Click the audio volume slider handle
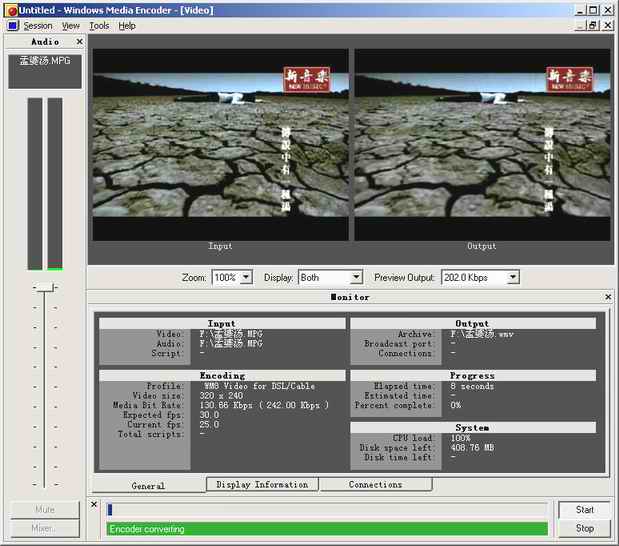This screenshot has width=619, height=546. coord(45,288)
